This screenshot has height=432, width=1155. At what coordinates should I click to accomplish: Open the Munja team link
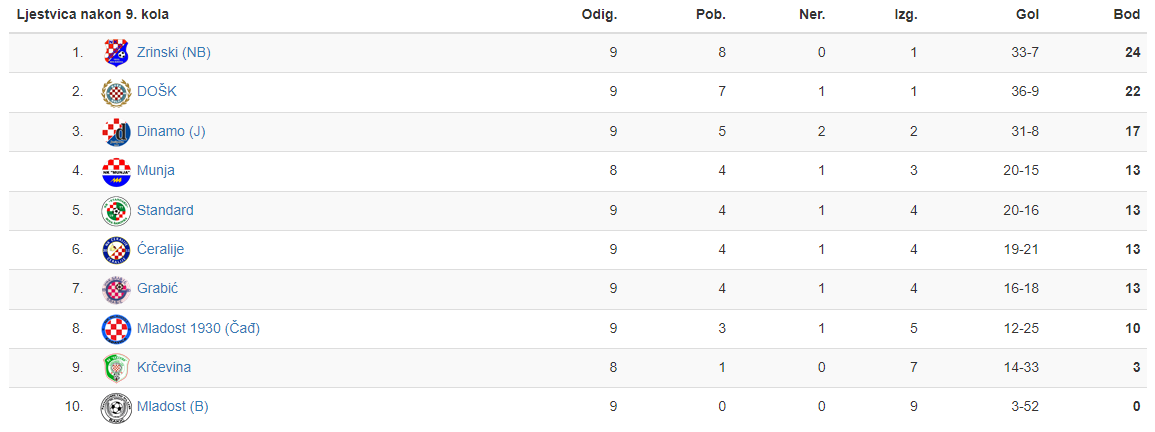point(156,170)
